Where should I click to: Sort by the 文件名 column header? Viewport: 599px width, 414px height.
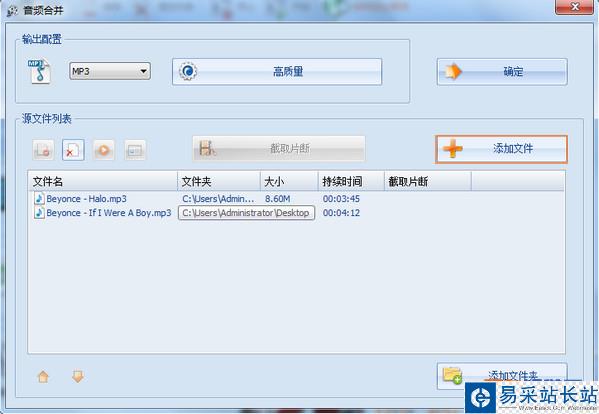tap(103, 181)
